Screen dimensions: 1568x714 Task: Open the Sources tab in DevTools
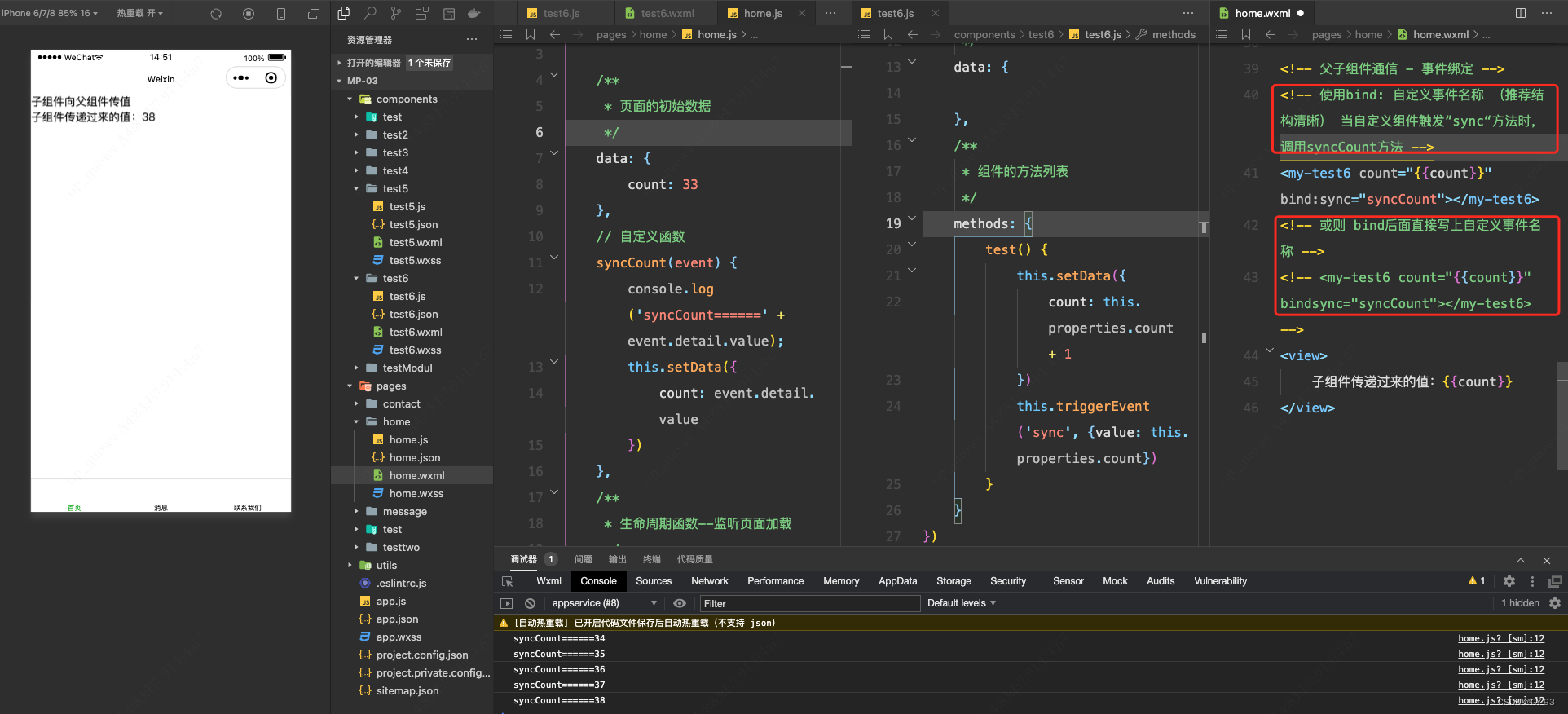pos(654,581)
